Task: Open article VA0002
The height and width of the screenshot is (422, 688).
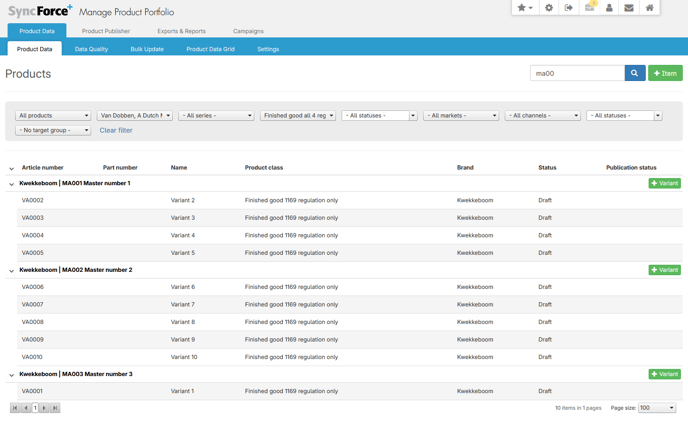Action: (32, 200)
